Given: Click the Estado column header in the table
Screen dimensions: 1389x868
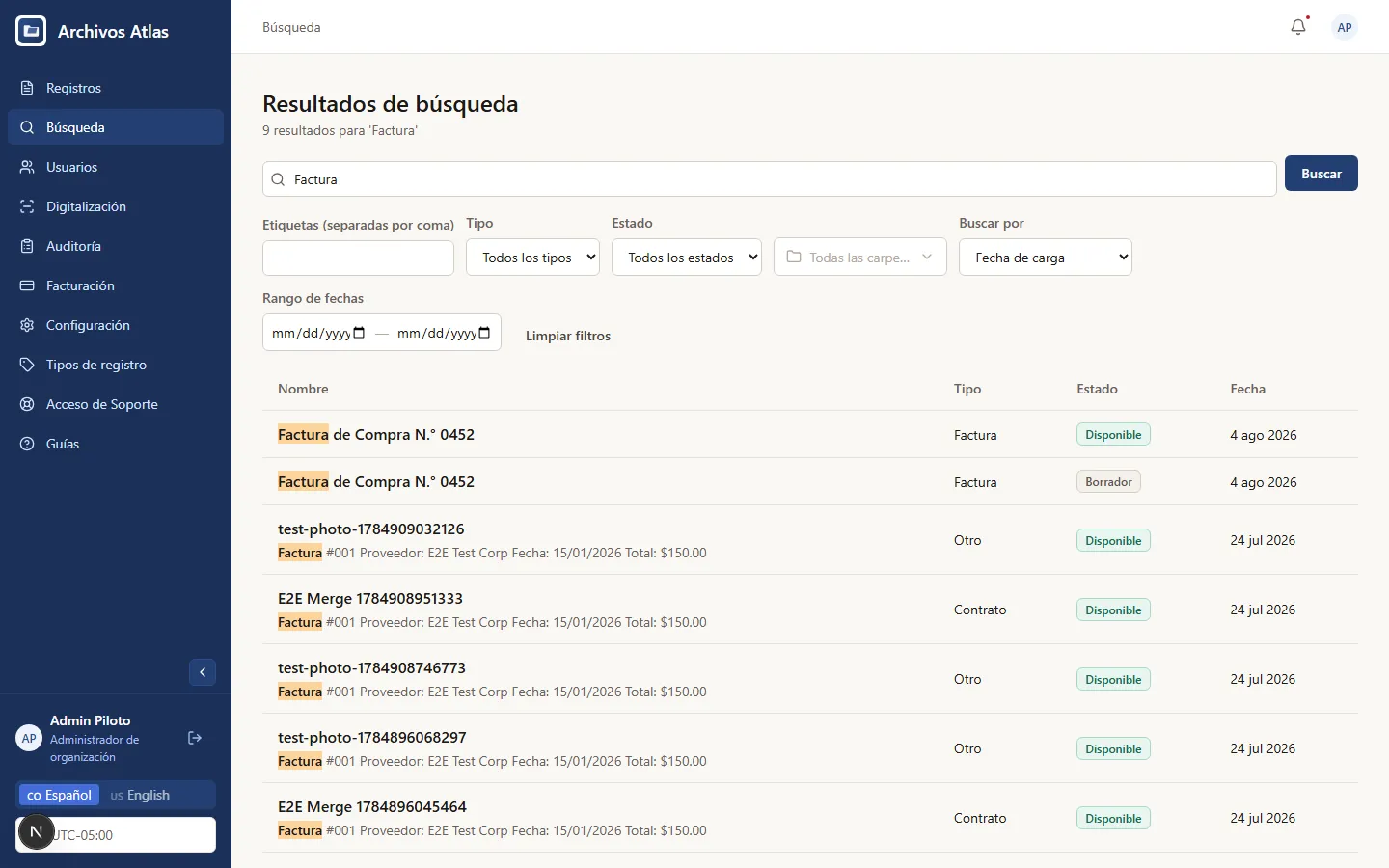Looking at the screenshot, I should [x=1097, y=389].
